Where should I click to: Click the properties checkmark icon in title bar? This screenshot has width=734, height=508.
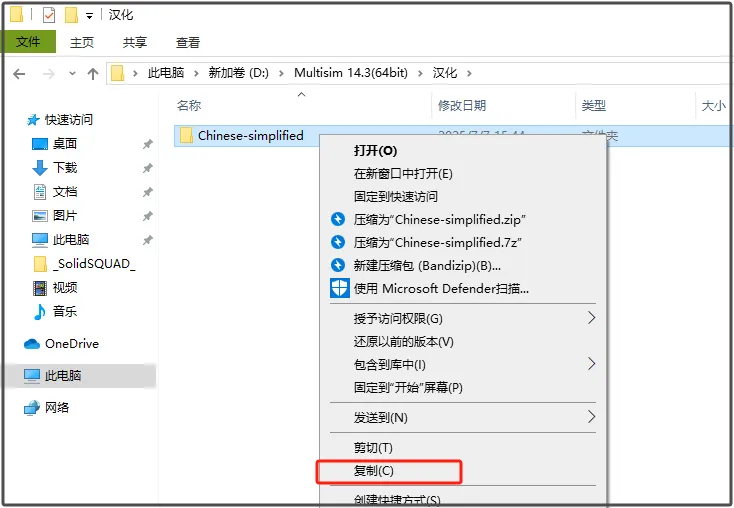49,15
